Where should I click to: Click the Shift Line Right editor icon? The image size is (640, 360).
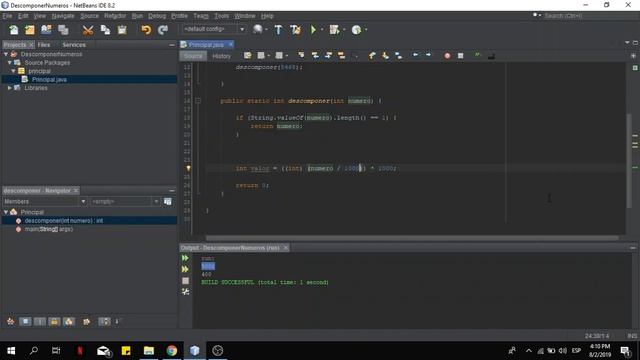[x=428, y=55]
